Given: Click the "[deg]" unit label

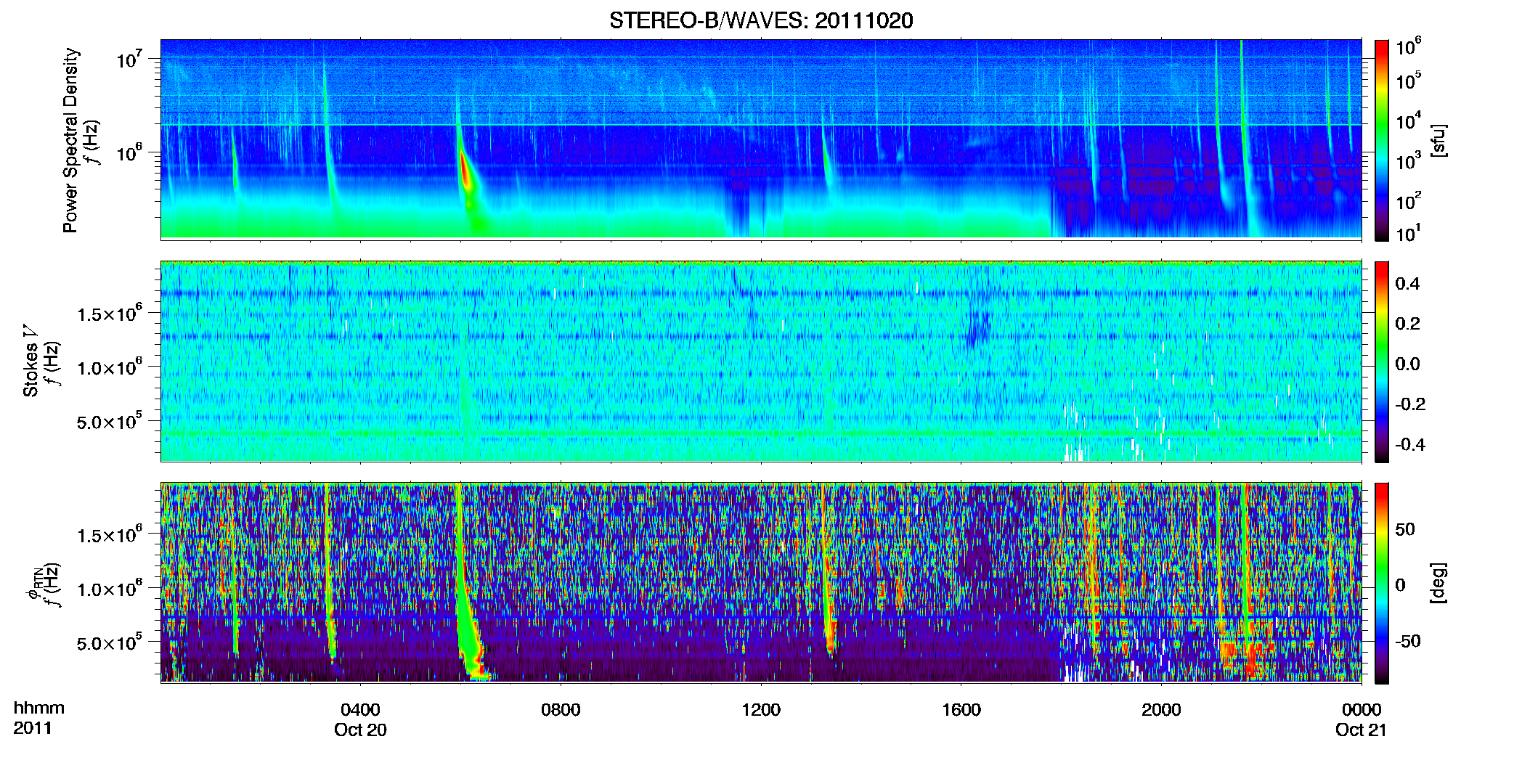Looking at the screenshot, I should [x=1438, y=583].
